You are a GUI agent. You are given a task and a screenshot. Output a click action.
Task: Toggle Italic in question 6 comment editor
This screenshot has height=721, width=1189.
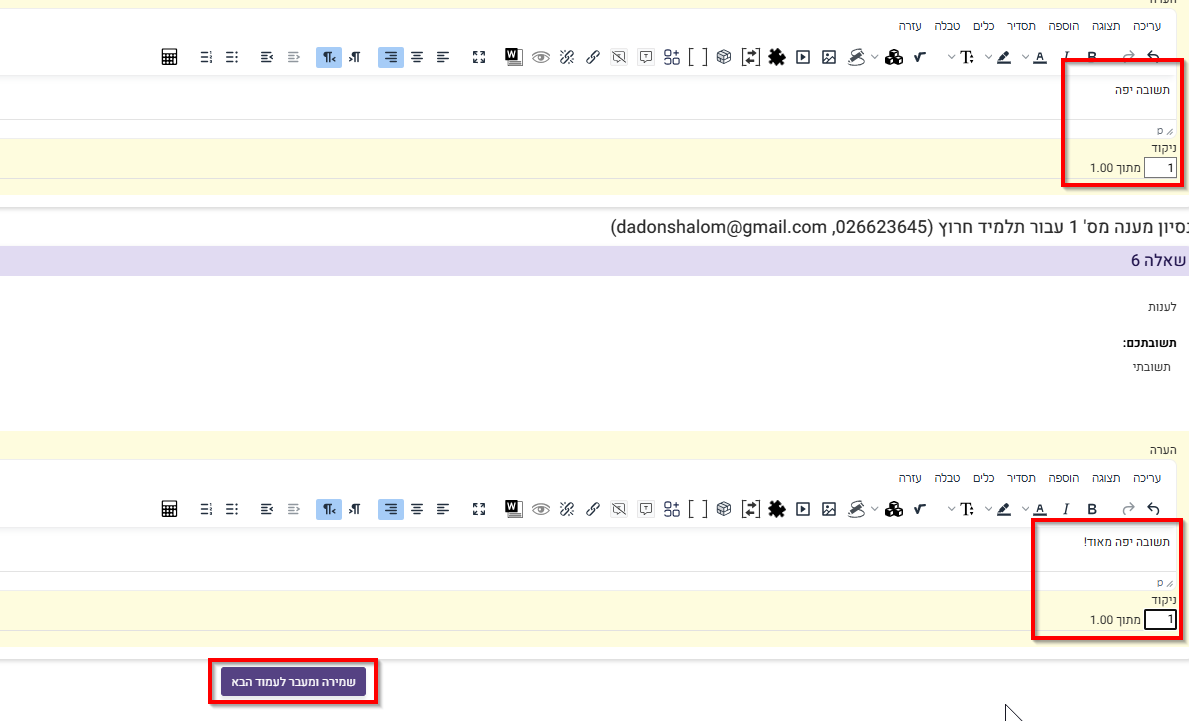[x=1066, y=509]
